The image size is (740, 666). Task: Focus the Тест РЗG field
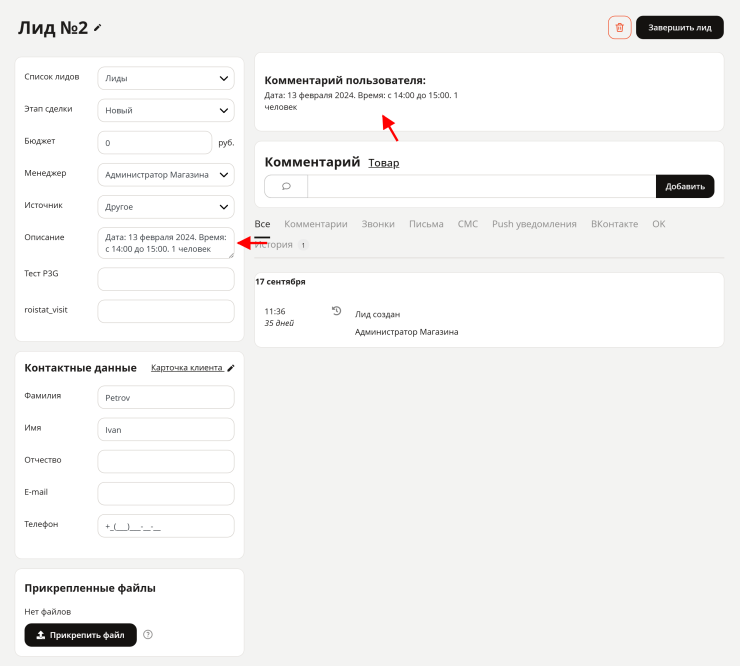click(x=166, y=279)
